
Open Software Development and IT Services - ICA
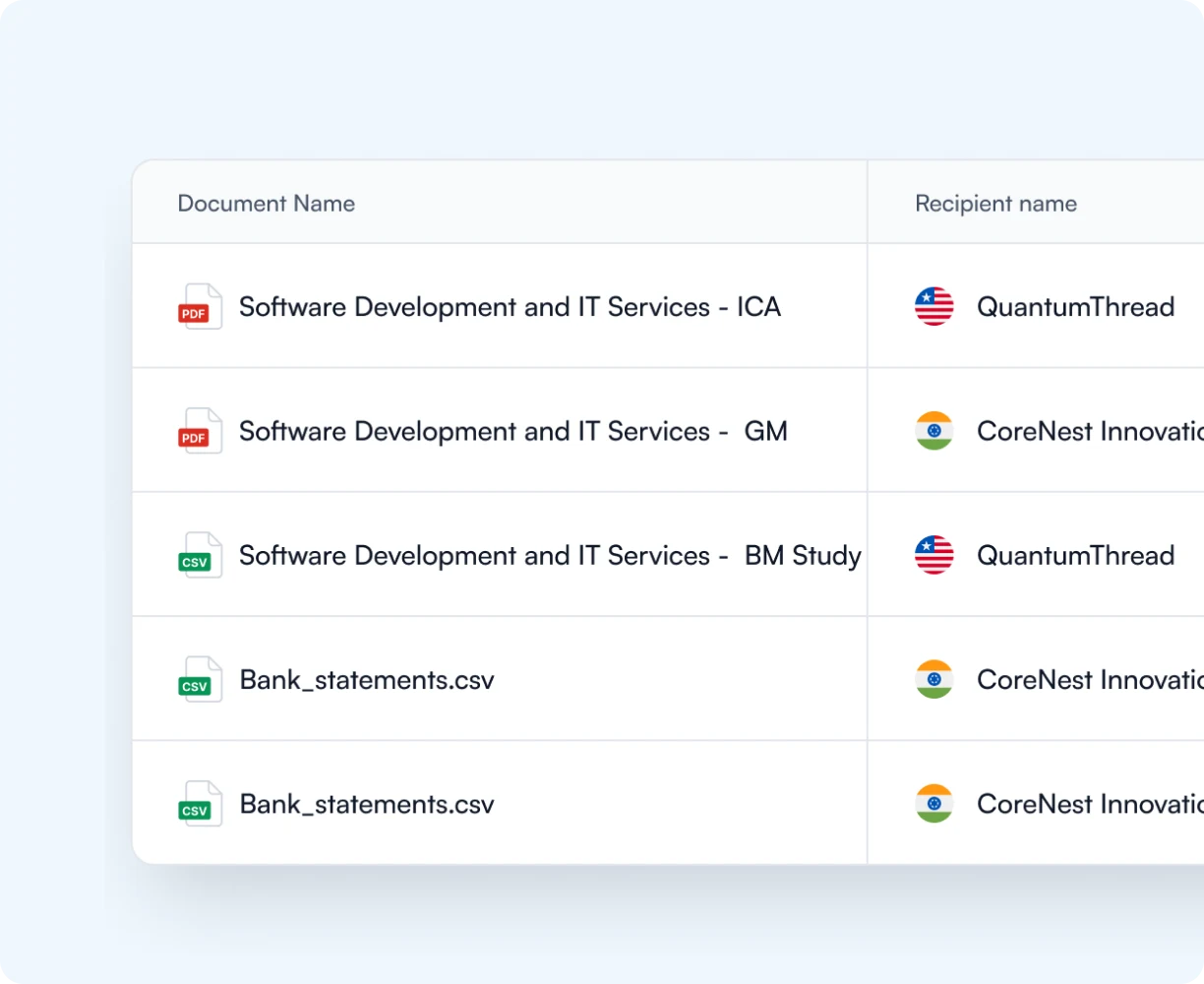click(x=510, y=307)
